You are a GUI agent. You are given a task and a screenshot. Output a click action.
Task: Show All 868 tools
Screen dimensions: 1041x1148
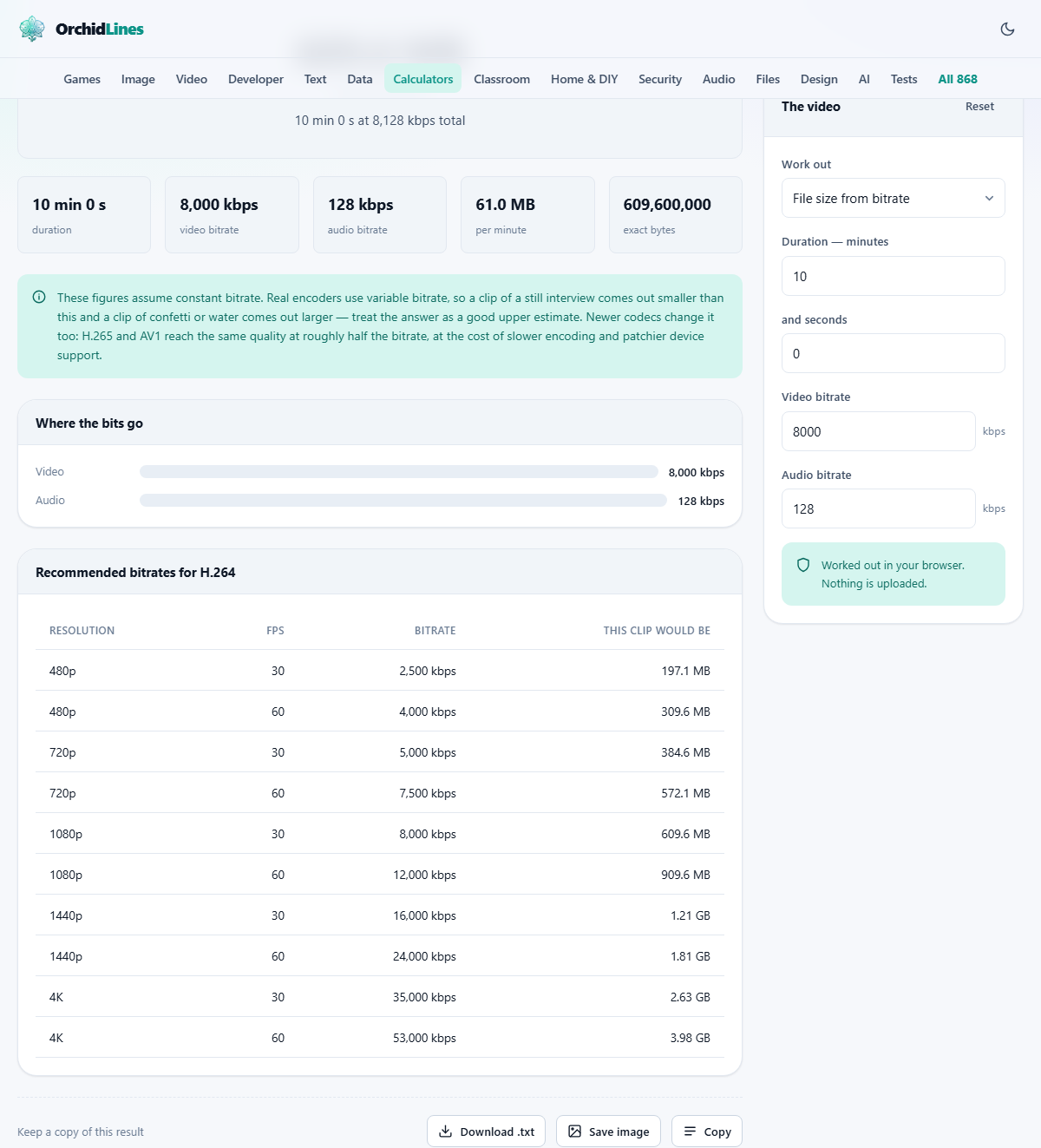click(958, 79)
